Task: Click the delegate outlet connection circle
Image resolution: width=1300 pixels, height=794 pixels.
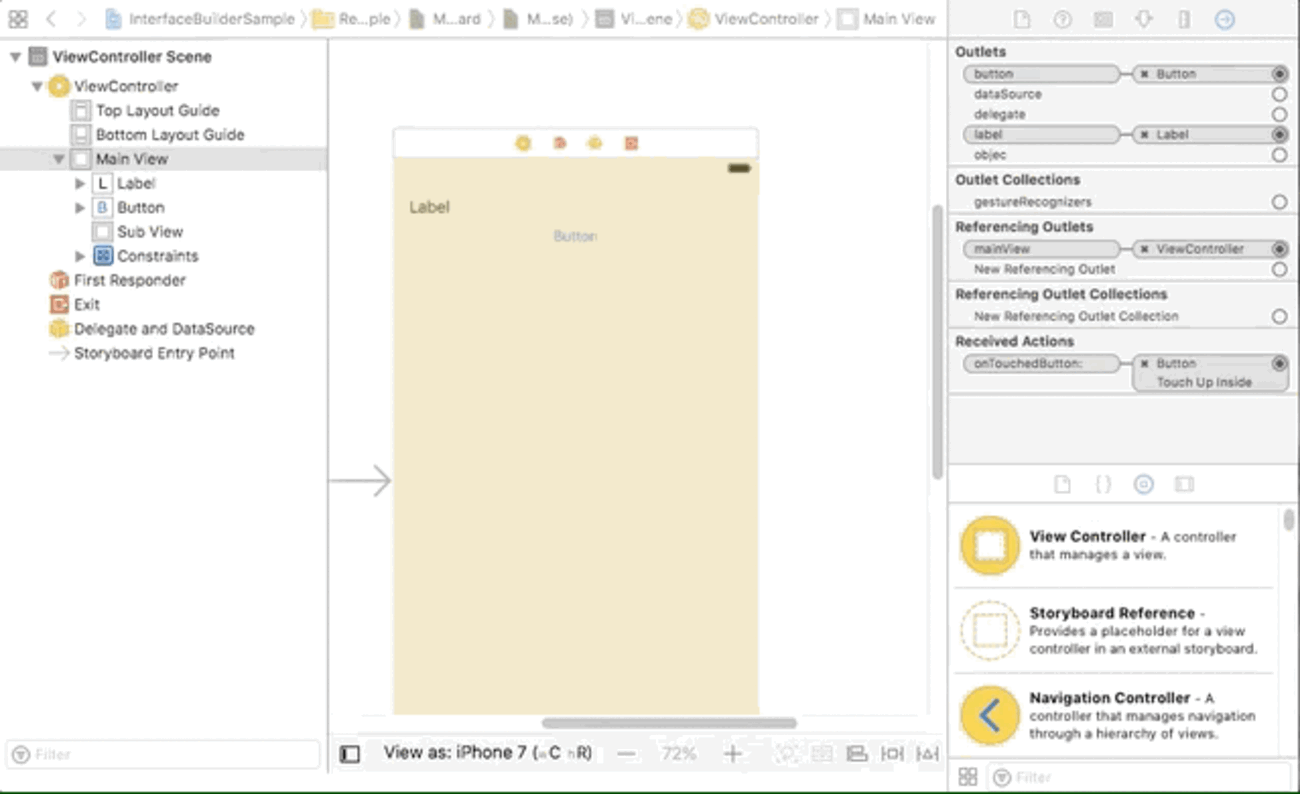Action: click(x=1279, y=114)
